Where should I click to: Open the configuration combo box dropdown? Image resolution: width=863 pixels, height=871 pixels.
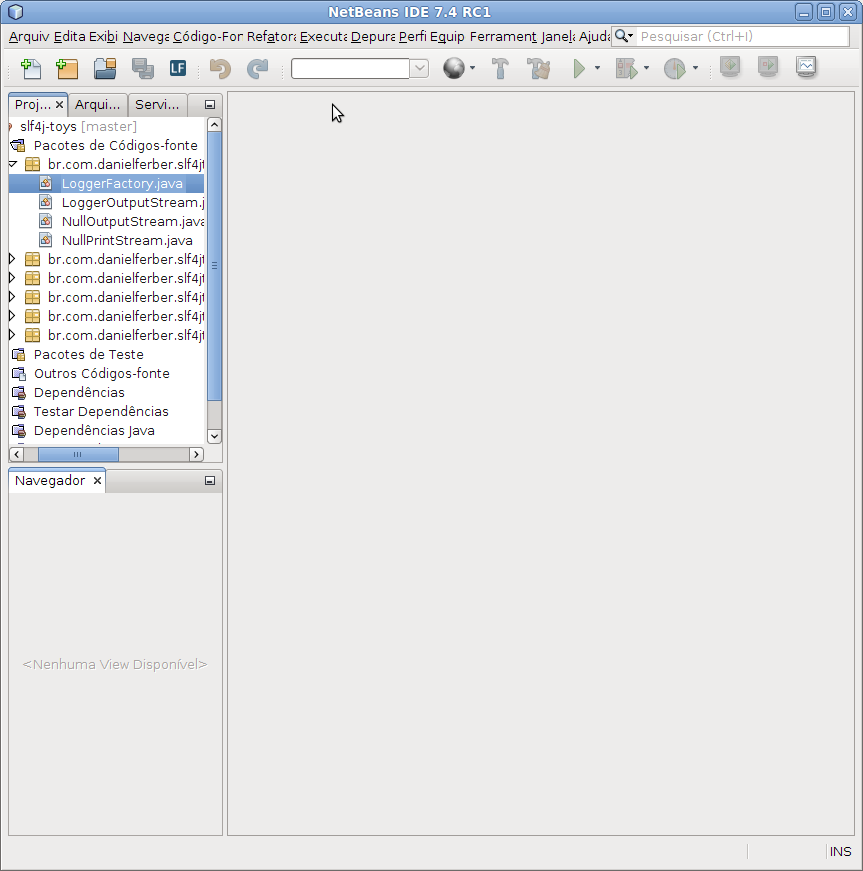[419, 68]
